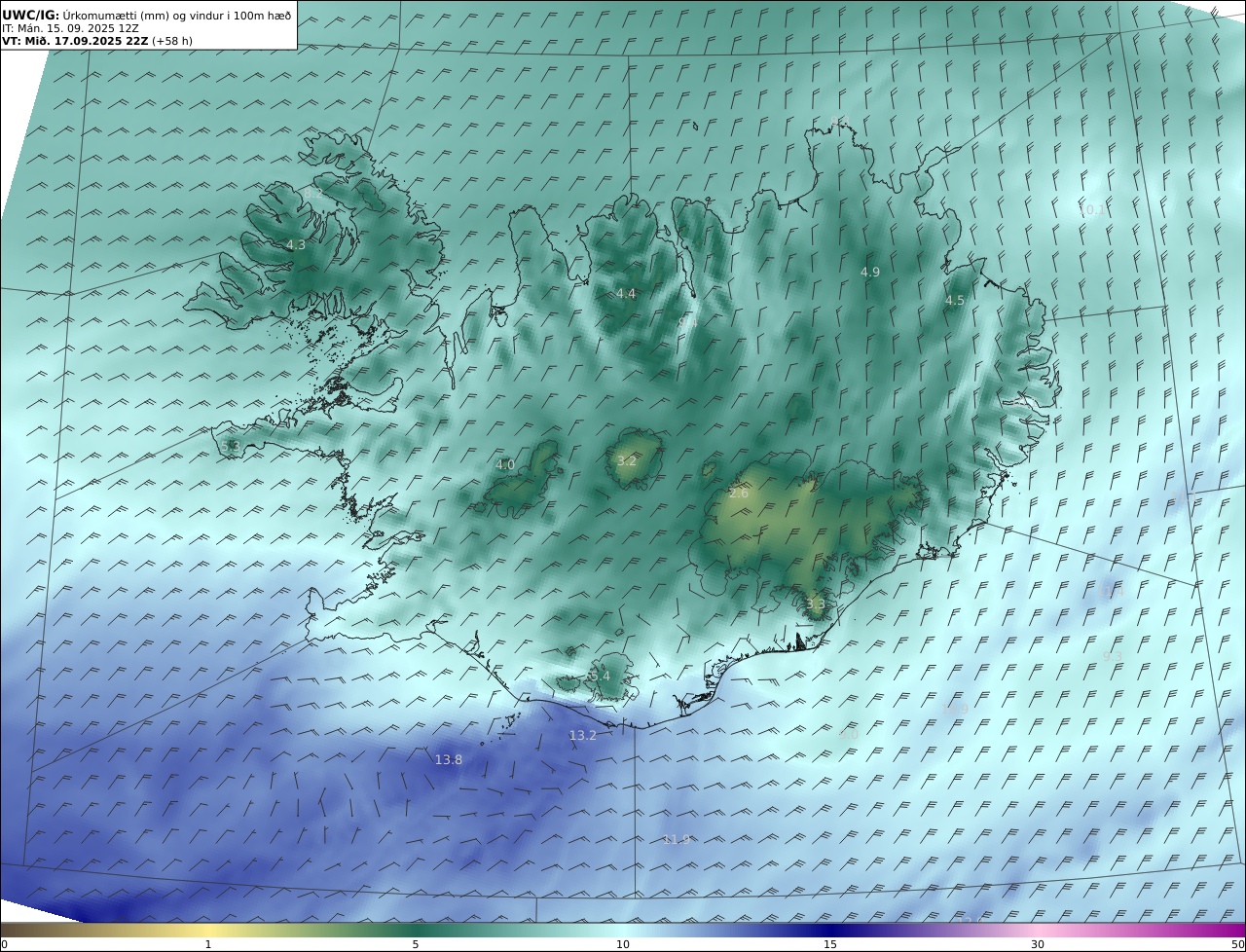Click the colorbar tick label 10
This screenshot has height=952, width=1246.
[623, 944]
